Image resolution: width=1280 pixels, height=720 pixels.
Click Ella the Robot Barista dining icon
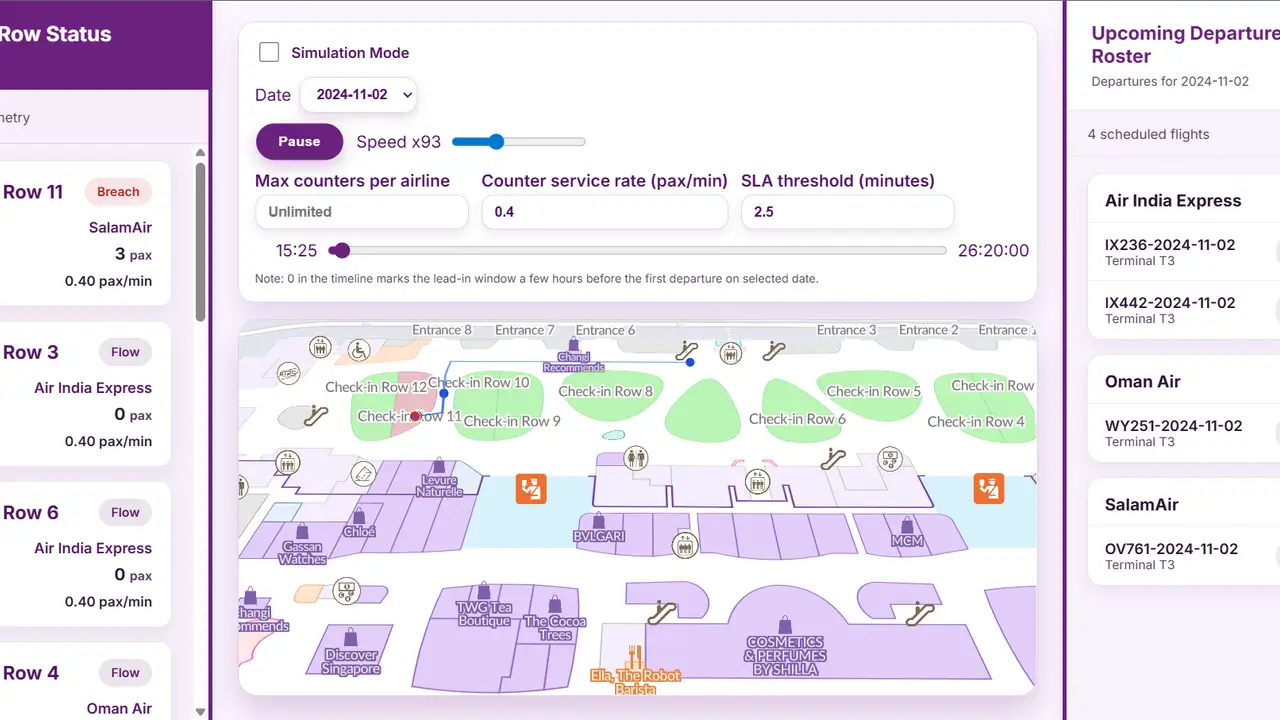(x=634, y=657)
